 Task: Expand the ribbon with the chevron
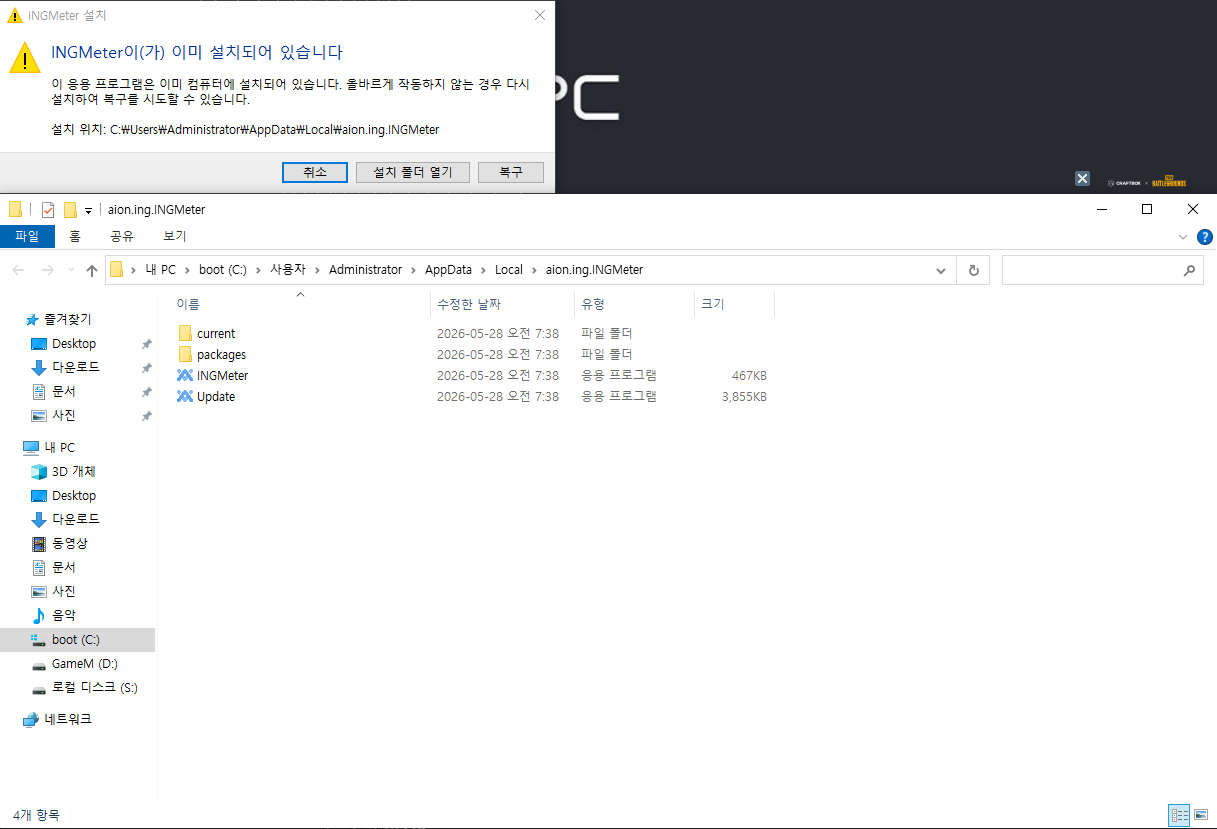(x=1183, y=237)
